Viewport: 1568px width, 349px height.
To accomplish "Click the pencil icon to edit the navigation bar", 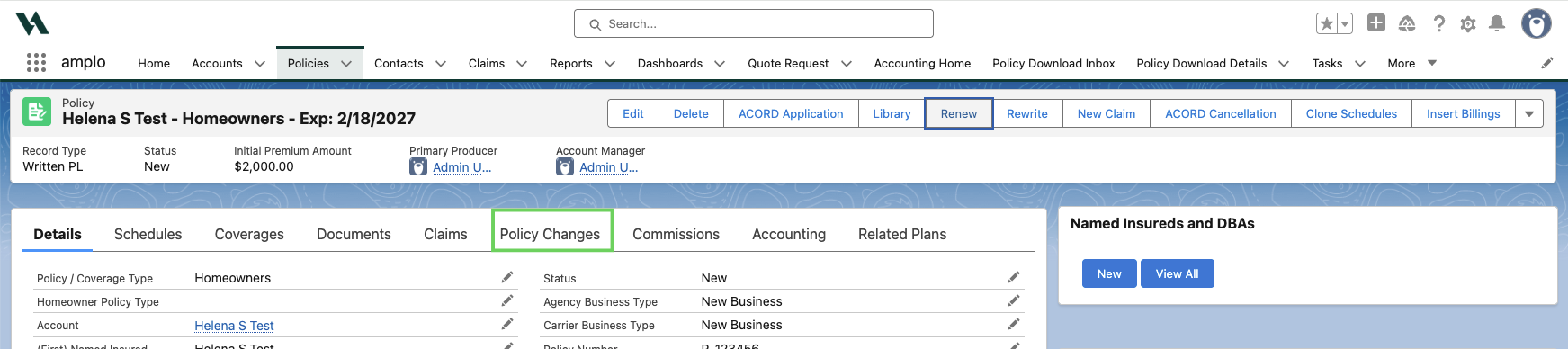I will click(1547, 63).
